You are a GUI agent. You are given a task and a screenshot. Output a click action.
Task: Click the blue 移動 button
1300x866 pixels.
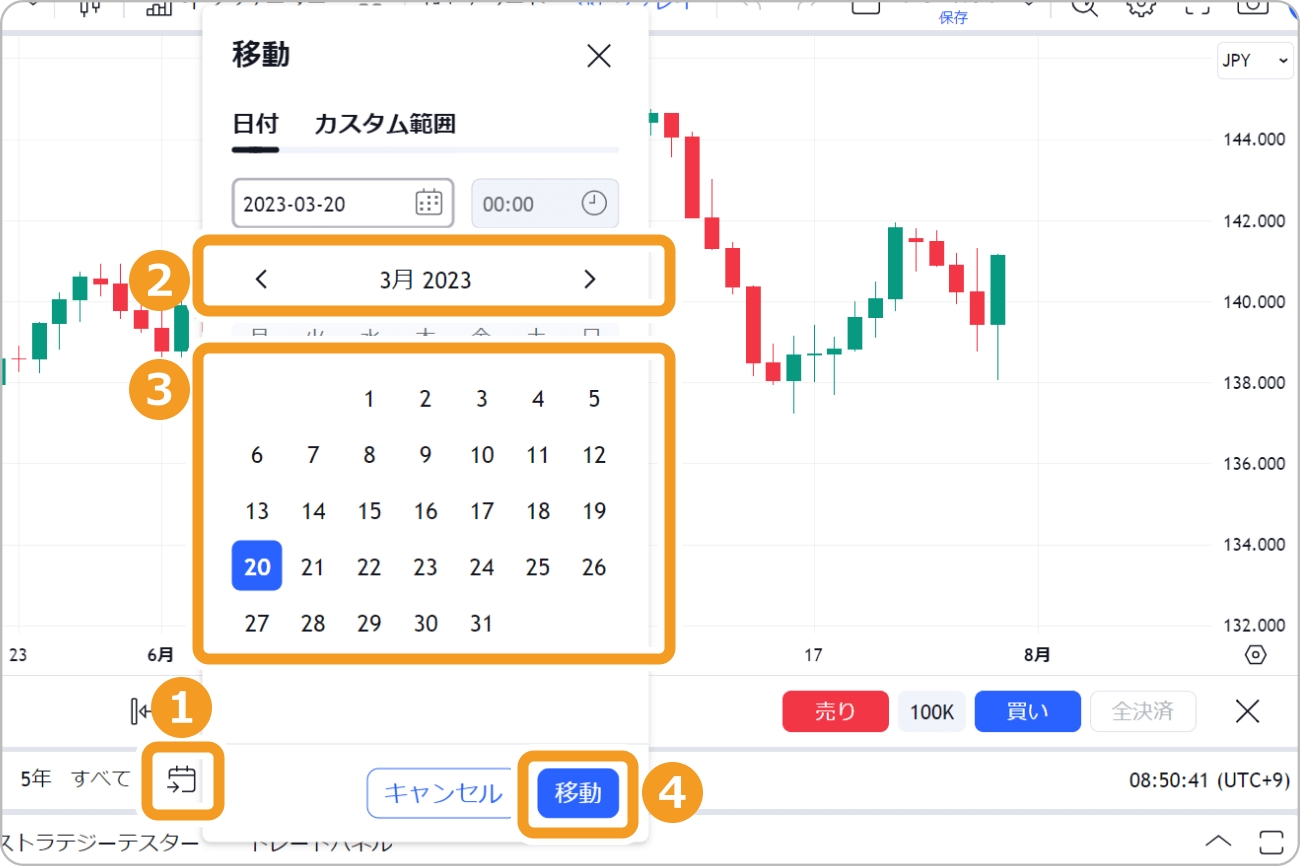tap(578, 793)
